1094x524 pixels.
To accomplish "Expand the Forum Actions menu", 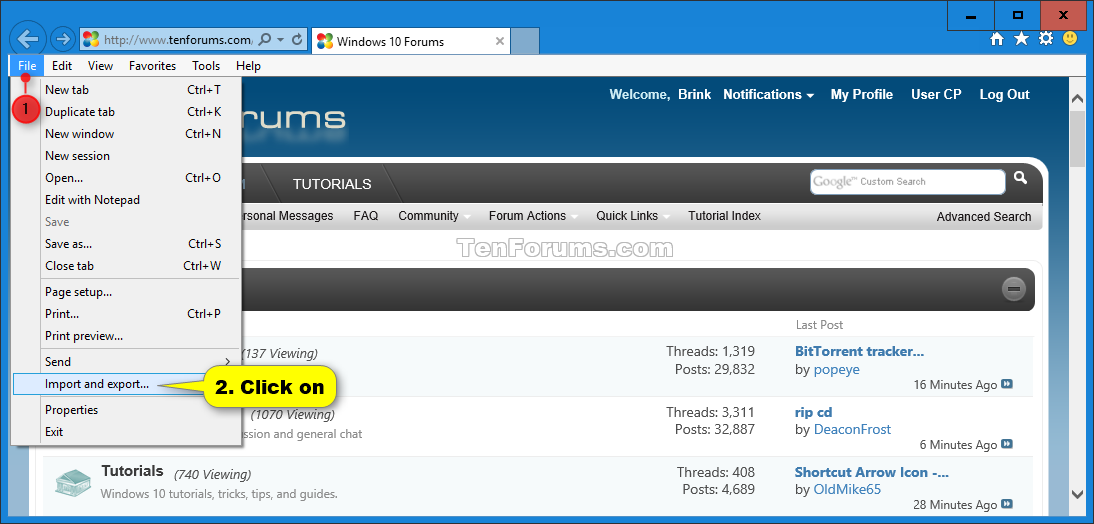I will [x=533, y=216].
